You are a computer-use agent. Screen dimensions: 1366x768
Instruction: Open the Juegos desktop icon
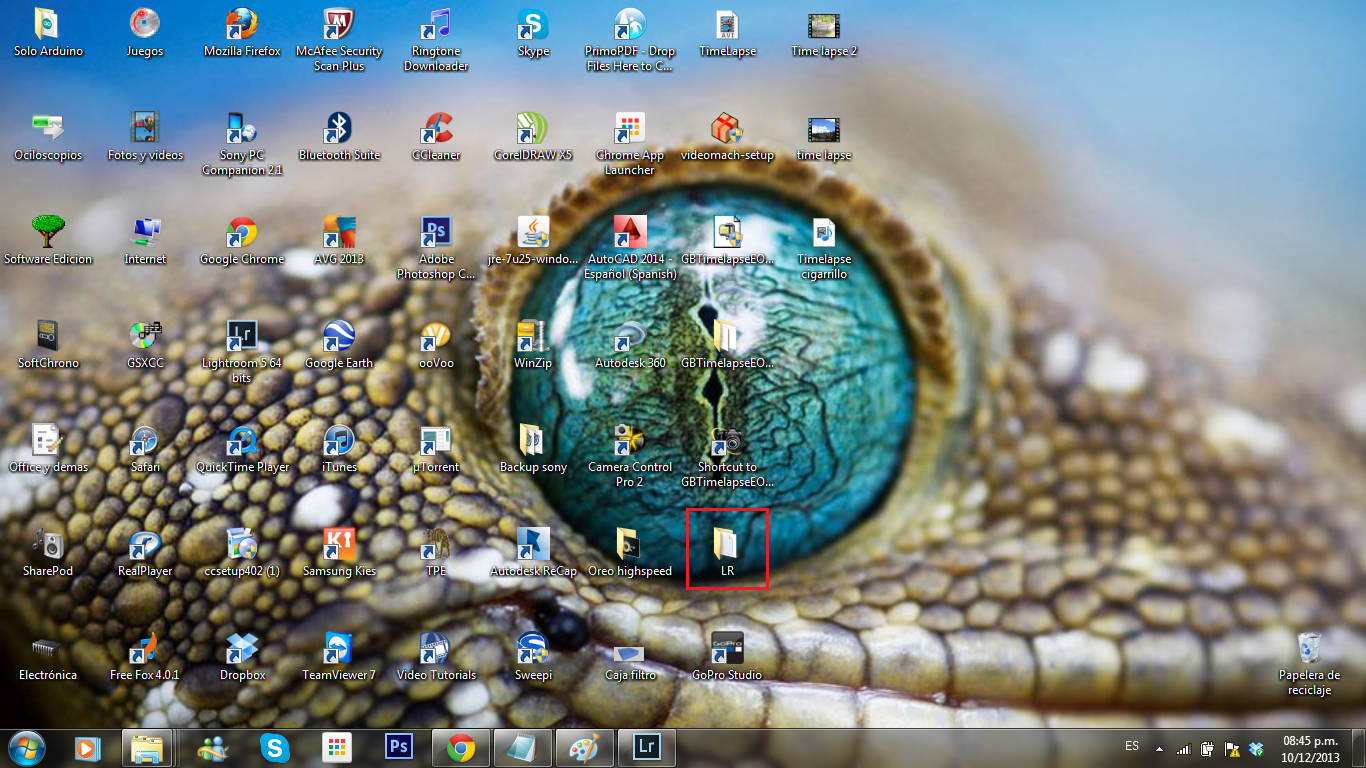[x=145, y=33]
